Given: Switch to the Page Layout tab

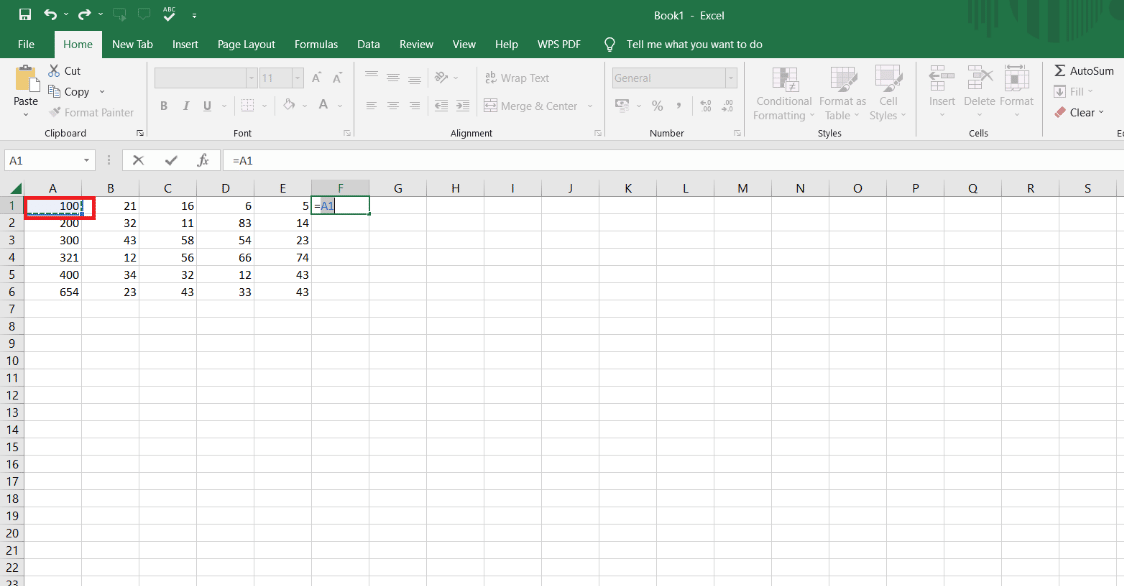Looking at the screenshot, I should (x=246, y=44).
